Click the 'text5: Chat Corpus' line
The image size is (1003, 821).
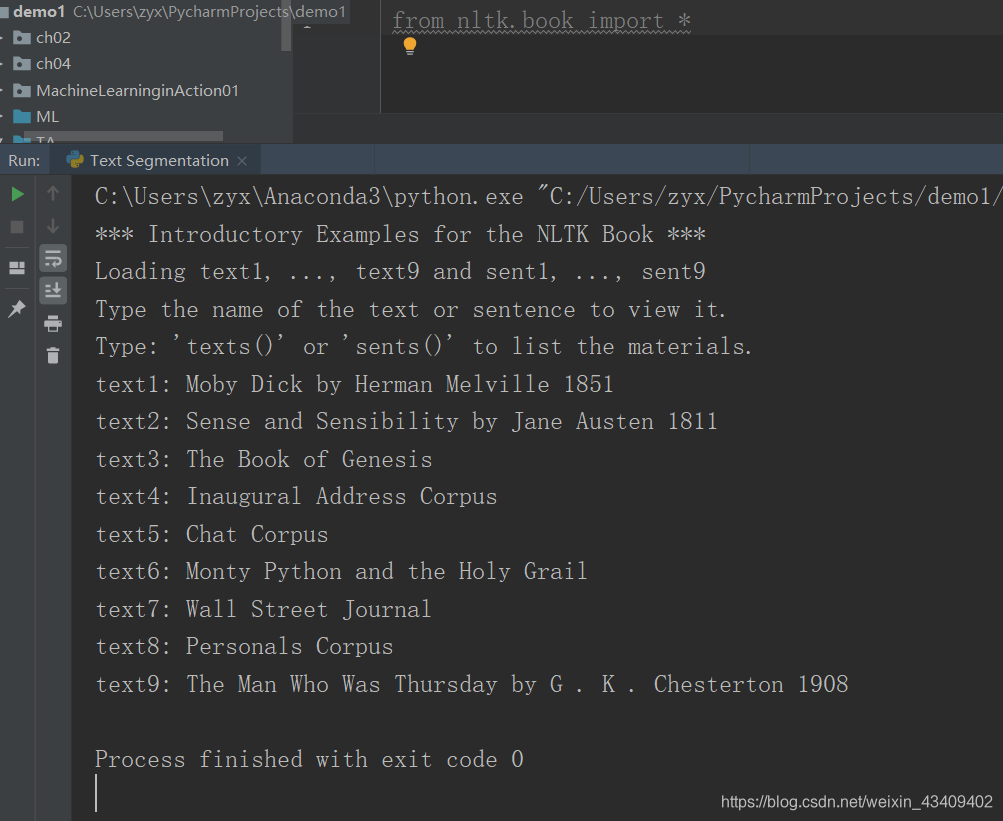pos(212,534)
